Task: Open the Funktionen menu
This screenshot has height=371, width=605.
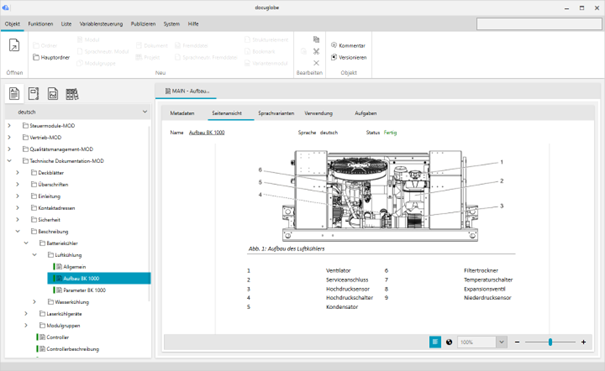Action: (x=41, y=24)
